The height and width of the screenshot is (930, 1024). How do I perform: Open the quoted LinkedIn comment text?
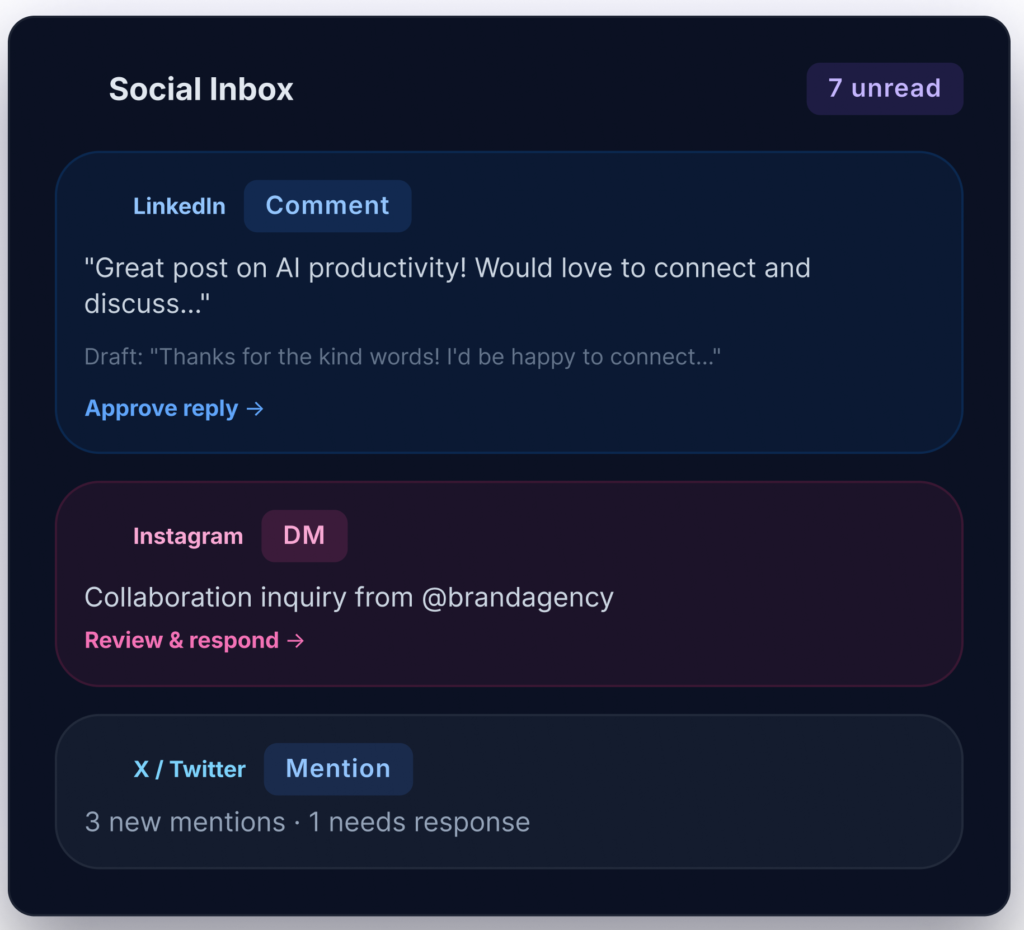click(447, 285)
